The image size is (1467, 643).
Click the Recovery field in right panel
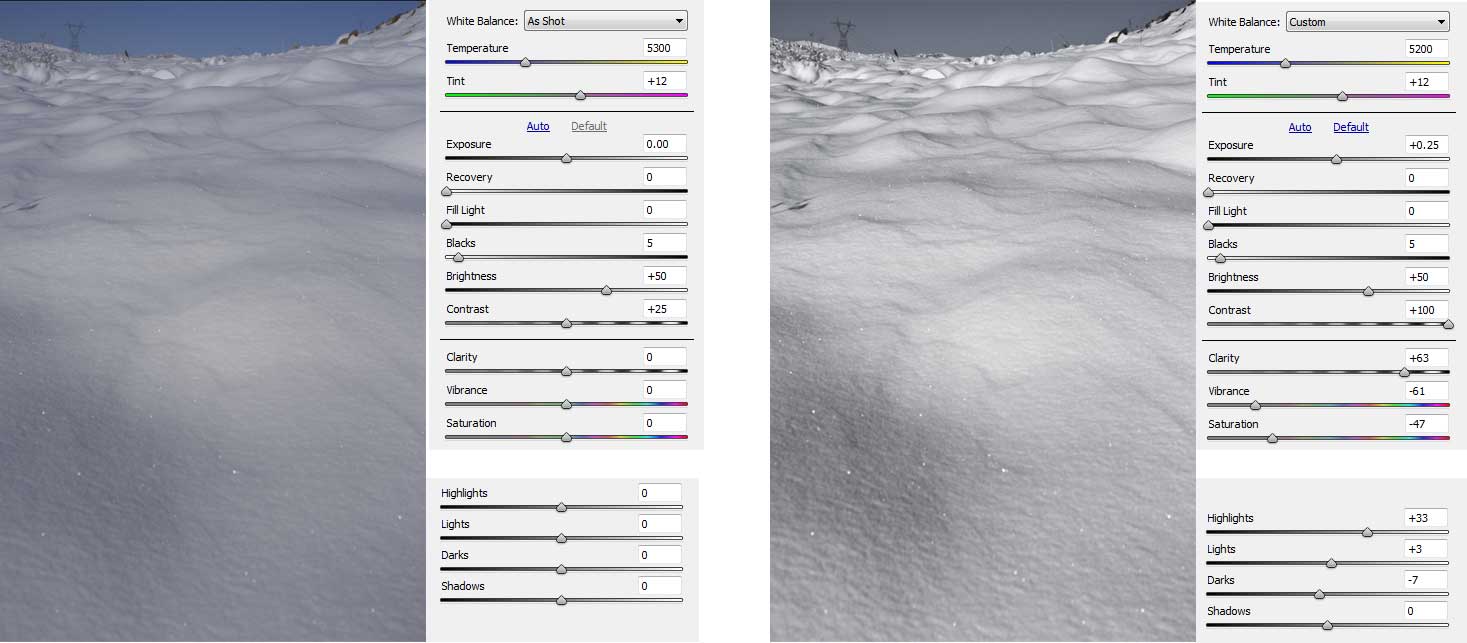tap(1428, 178)
